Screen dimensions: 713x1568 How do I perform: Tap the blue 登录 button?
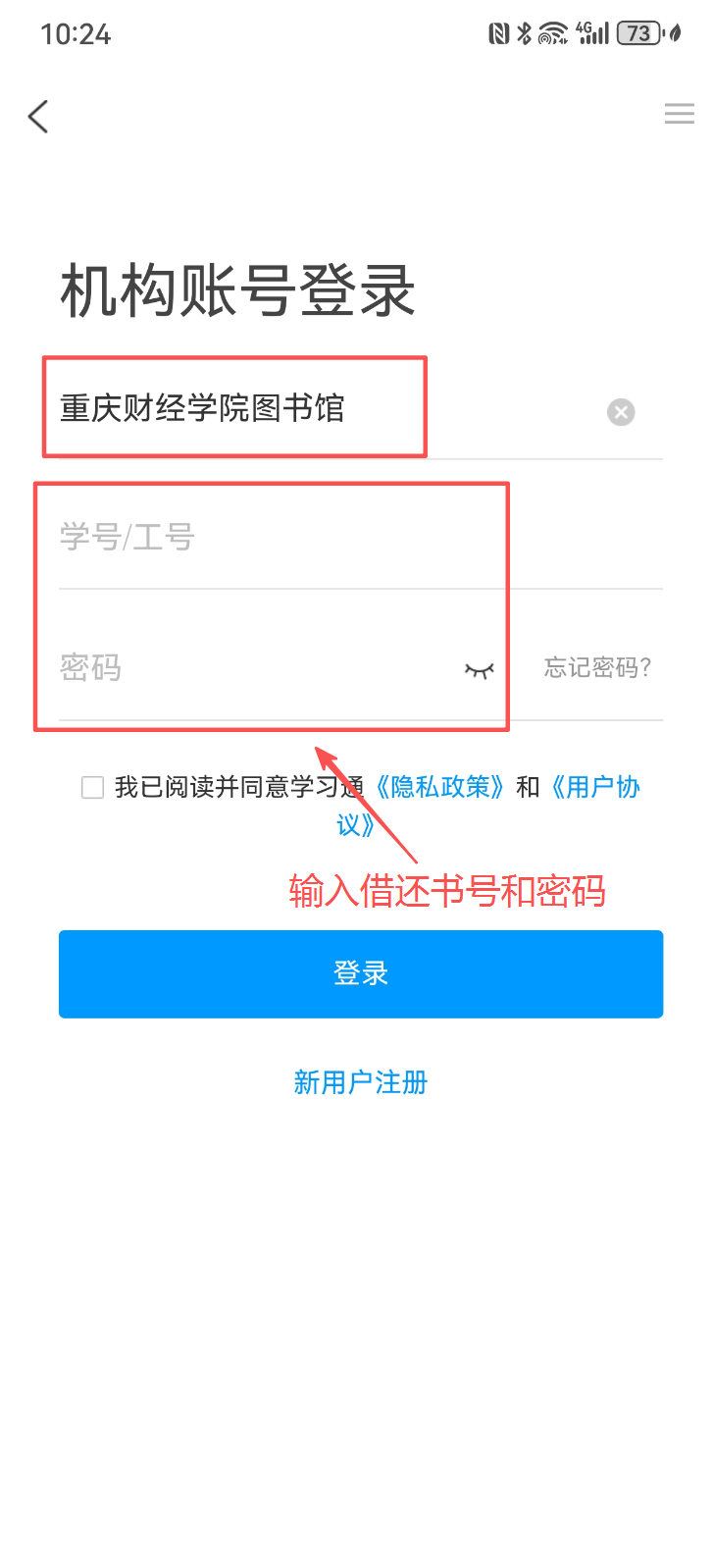361,974
